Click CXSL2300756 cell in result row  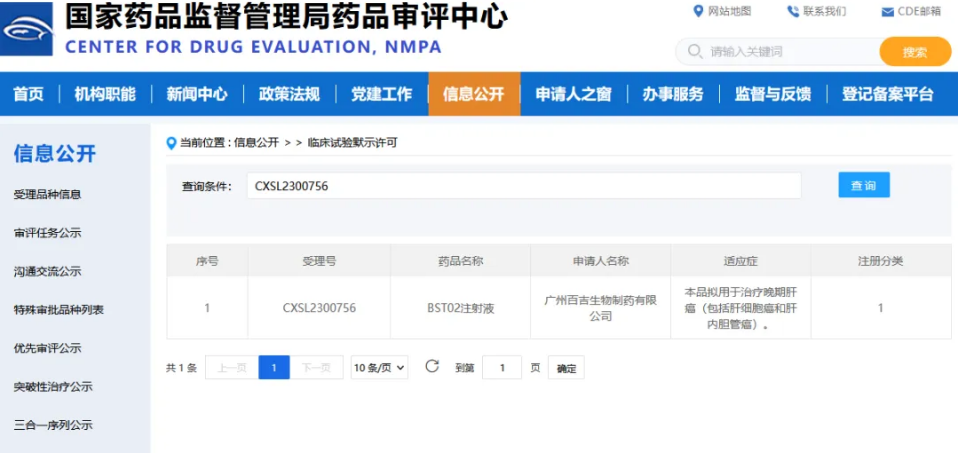click(x=319, y=308)
